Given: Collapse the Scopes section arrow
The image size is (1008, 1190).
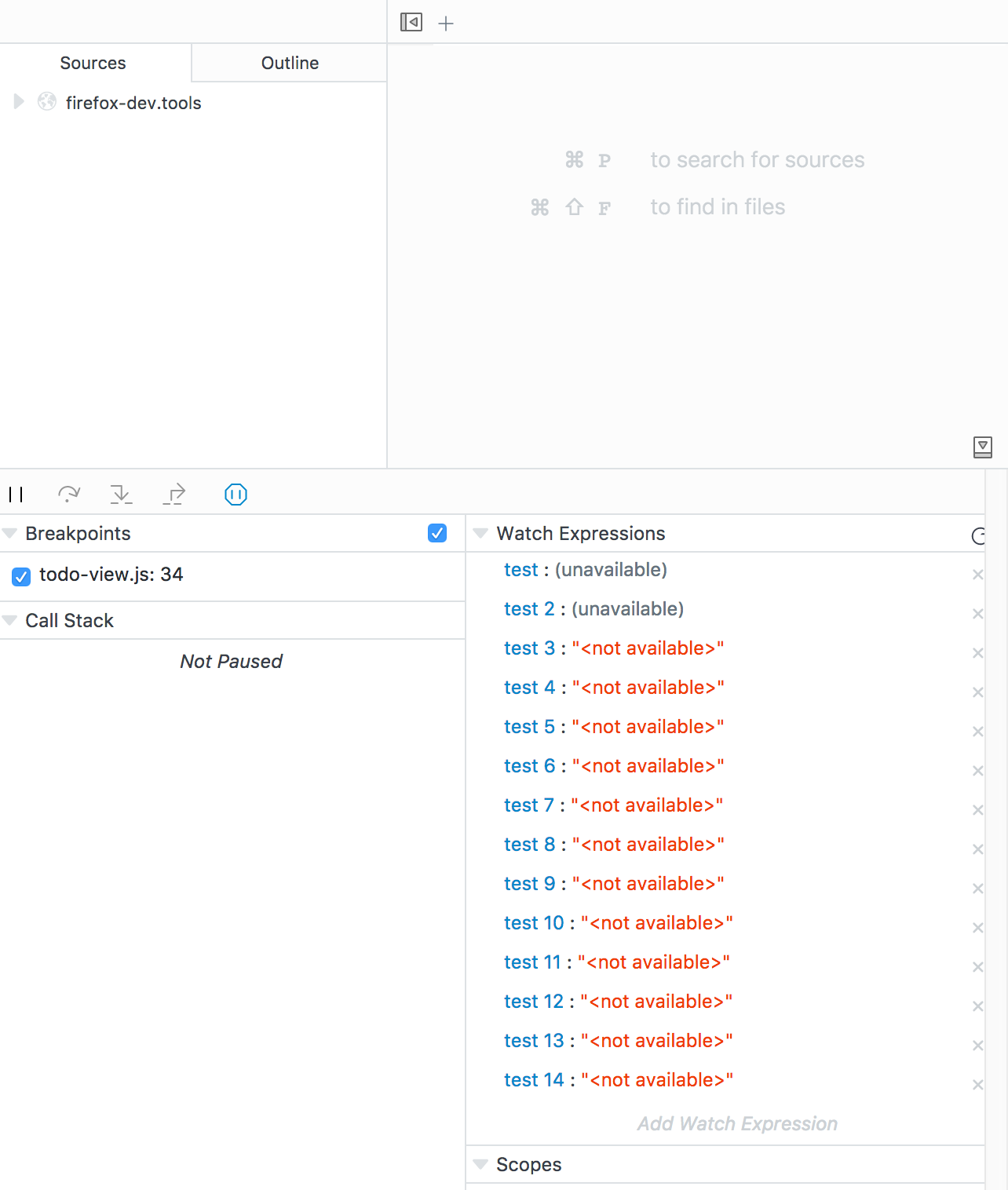Looking at the screenshot, I should (x=480, y=1164).
